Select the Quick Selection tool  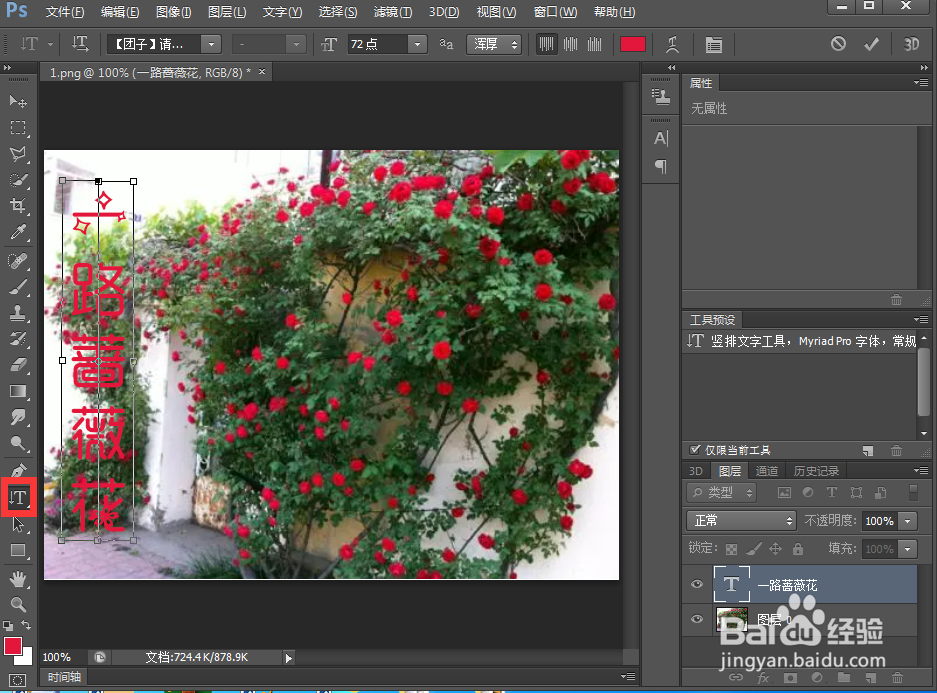(x=18, y=180)
